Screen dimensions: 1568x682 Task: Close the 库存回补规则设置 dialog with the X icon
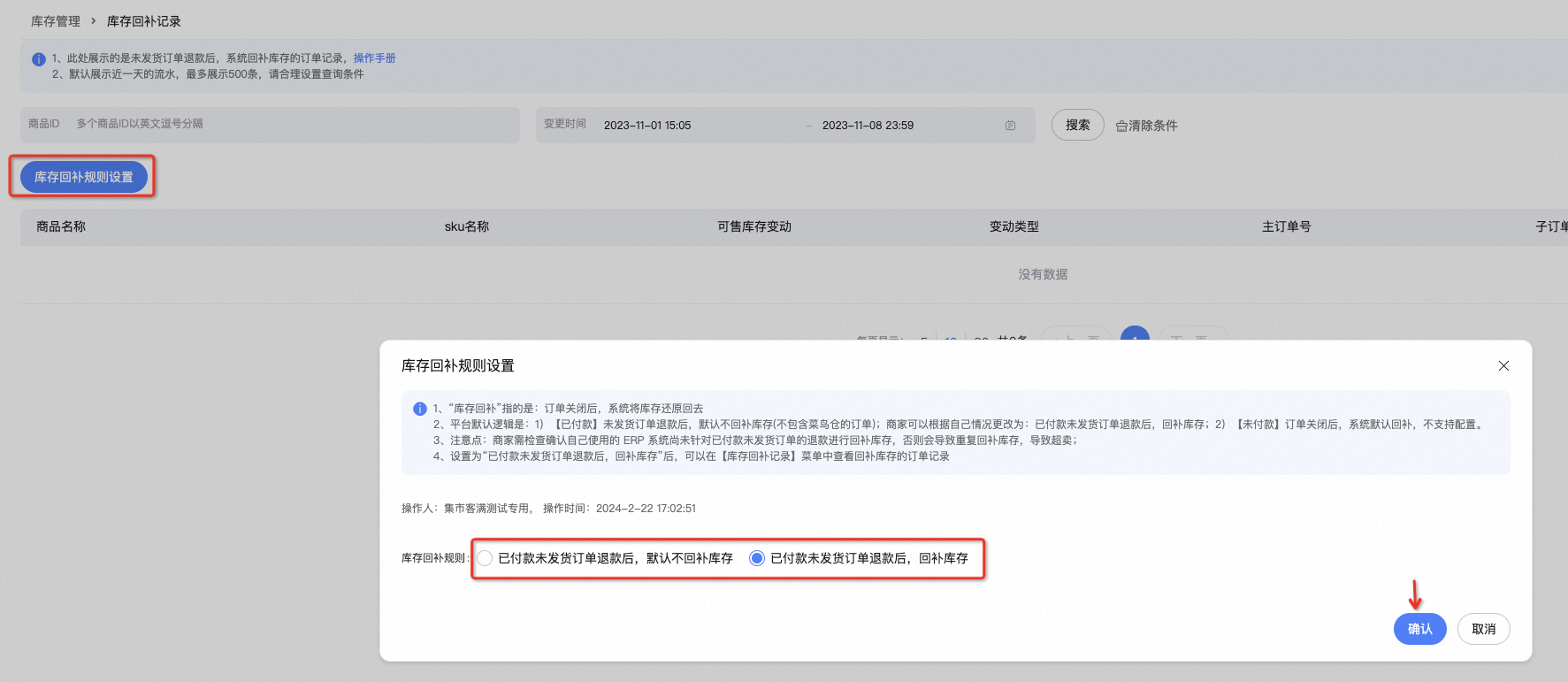(1503, 365)
